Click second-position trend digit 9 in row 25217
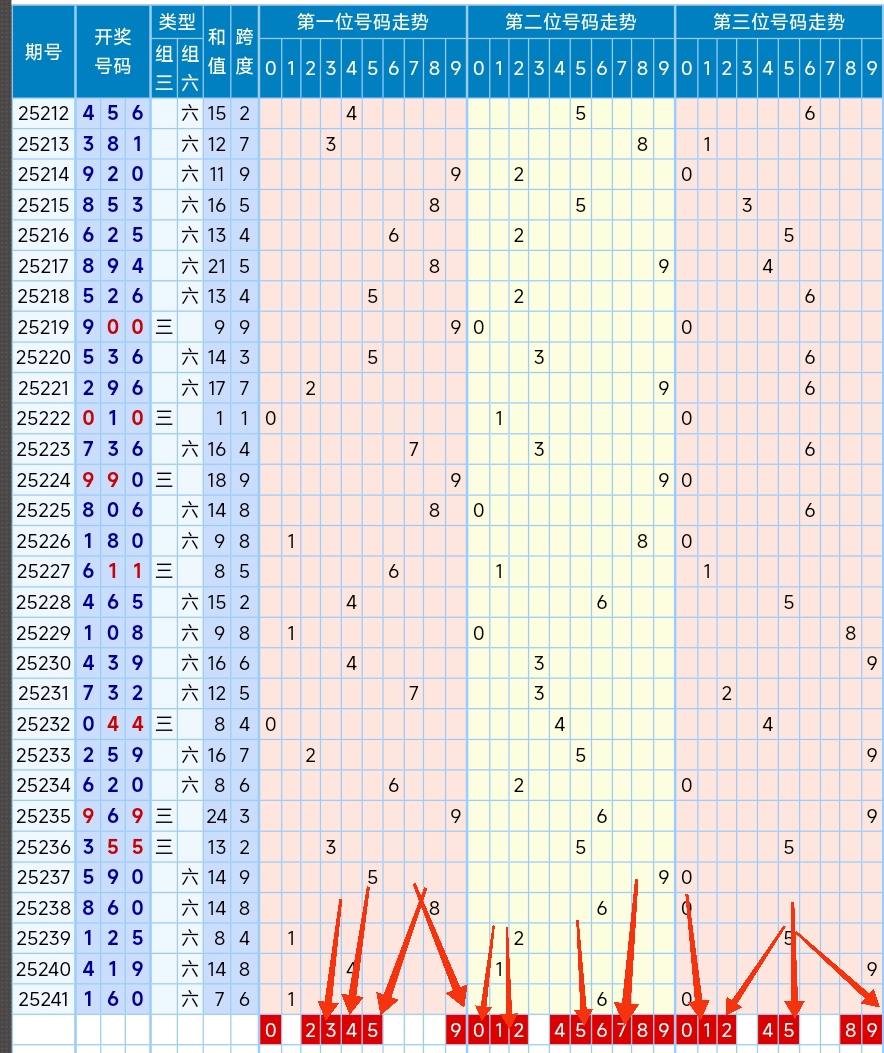Screen dimensions: 884x1053 tap(664, 267)
